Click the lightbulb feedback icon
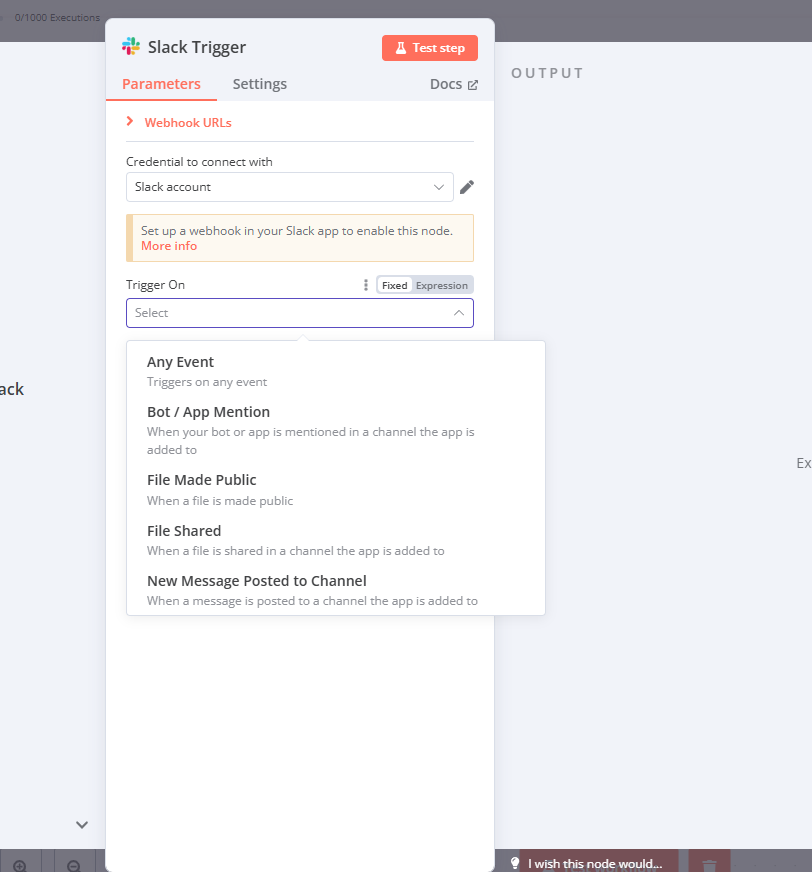The width and height of the screenshot is (812, 872). point(516,863)
